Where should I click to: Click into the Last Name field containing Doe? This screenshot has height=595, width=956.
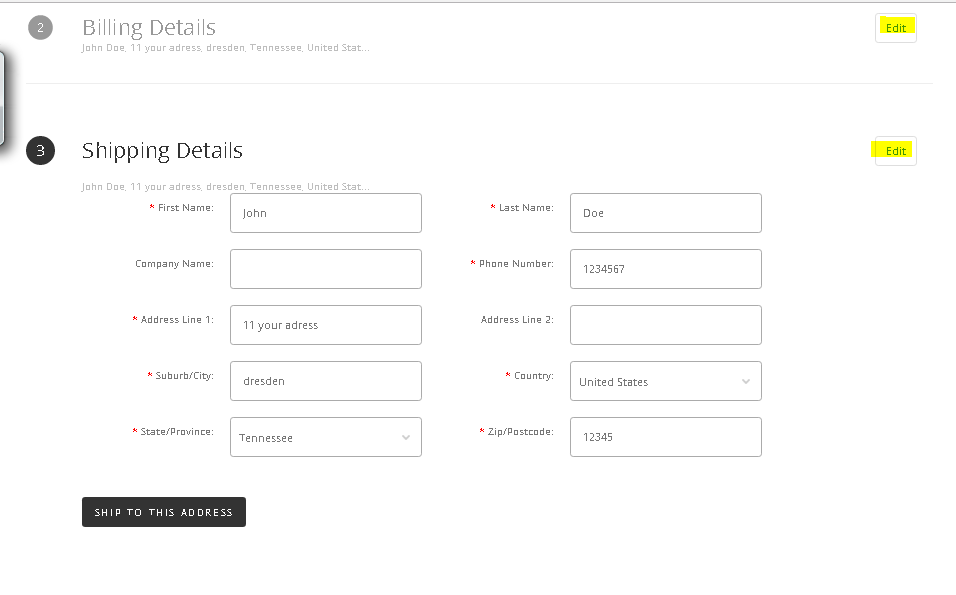tap(665, 213)
